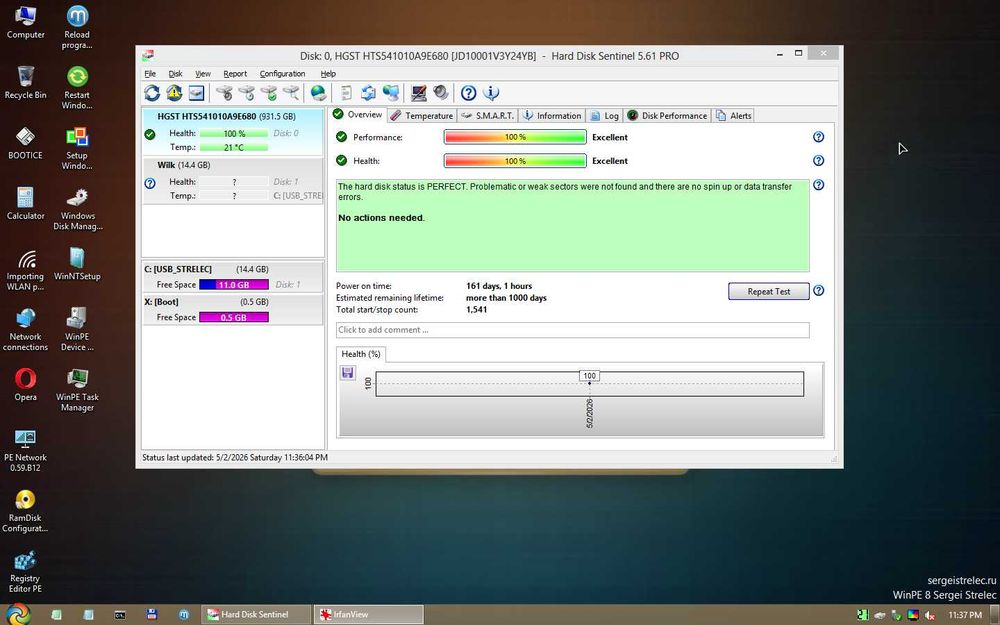Click the hard drive picture toolbar icon
Image resolution: width=1000 pixels, height=625 pixels.
click(196, 93)
